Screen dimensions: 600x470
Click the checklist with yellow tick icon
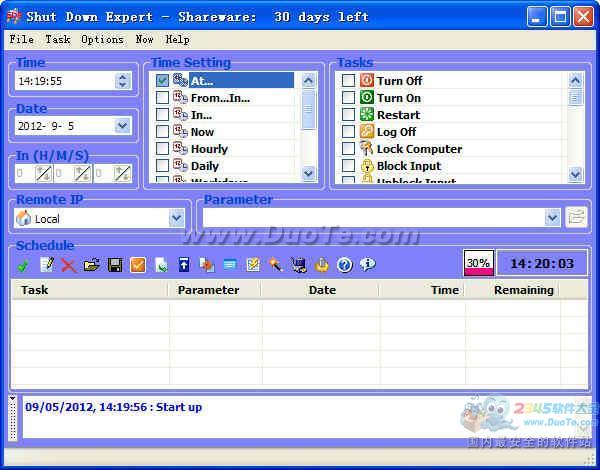coord(253,265)
